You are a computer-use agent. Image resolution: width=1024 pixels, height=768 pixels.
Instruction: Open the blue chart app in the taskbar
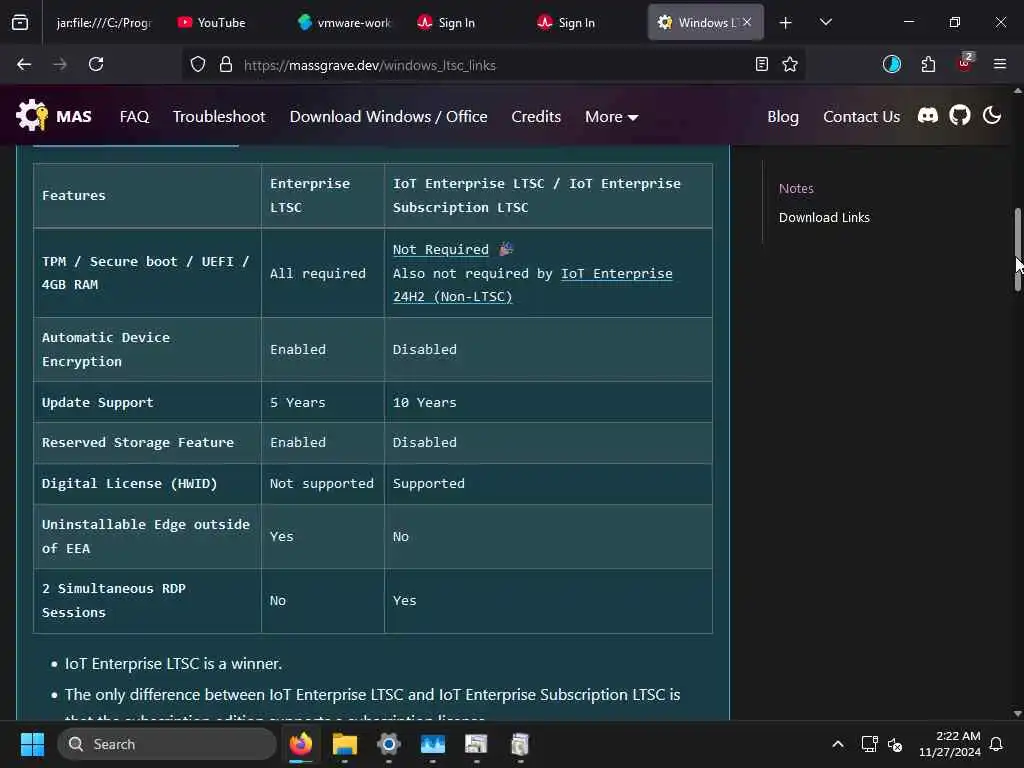[432, 744]
